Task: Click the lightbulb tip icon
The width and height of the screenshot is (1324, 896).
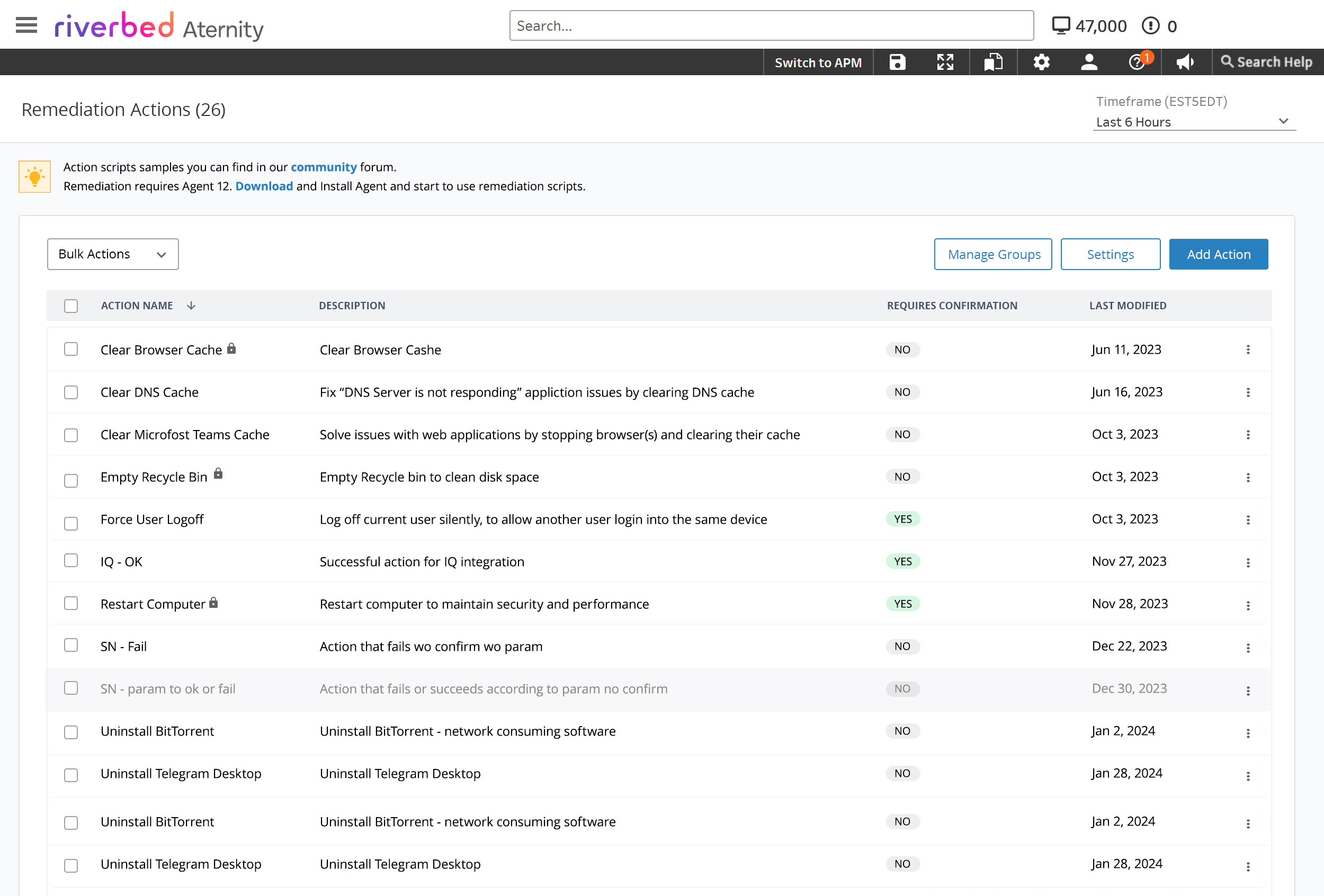Action: (x=35, y=176)
